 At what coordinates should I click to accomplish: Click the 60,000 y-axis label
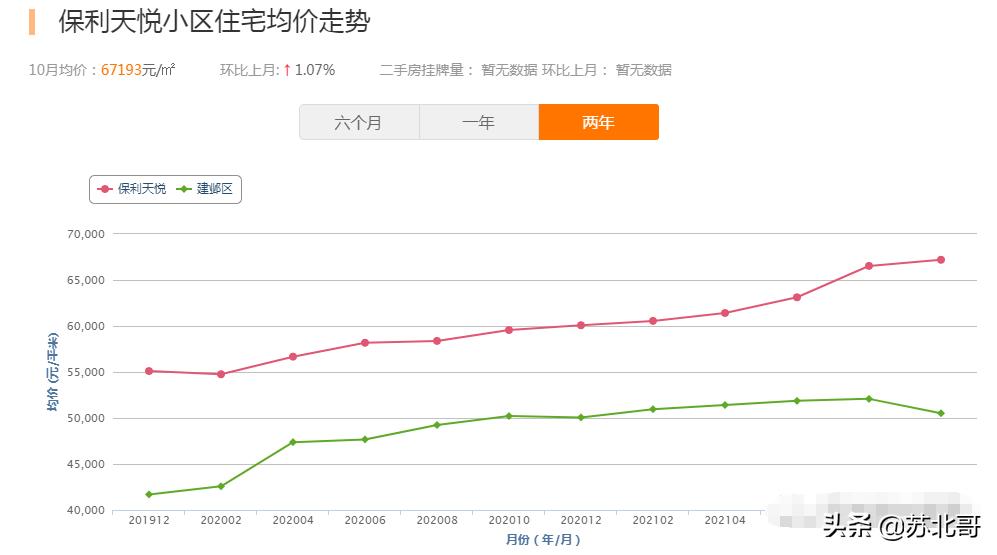86,327
